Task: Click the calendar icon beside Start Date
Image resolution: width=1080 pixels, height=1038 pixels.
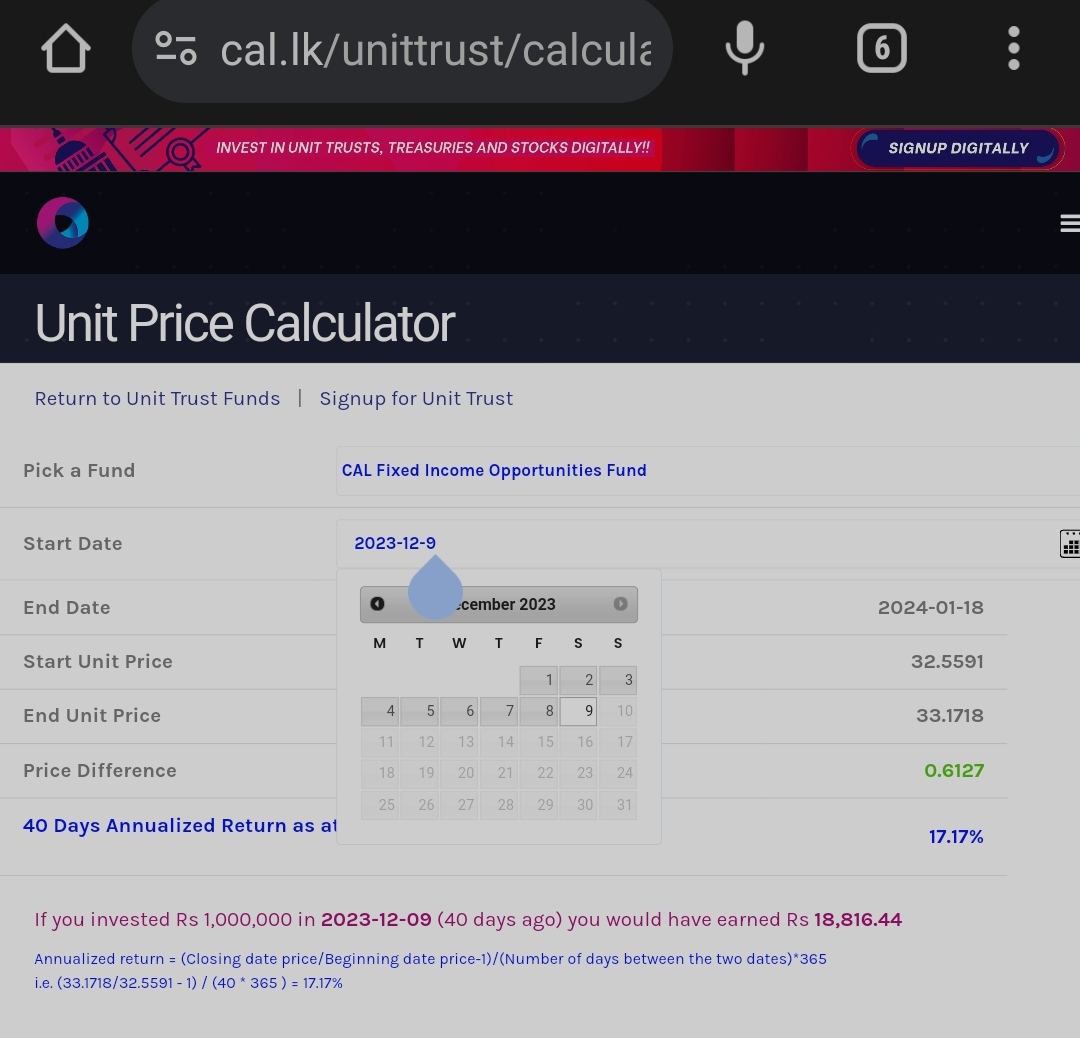Action: coord(1070,543)
